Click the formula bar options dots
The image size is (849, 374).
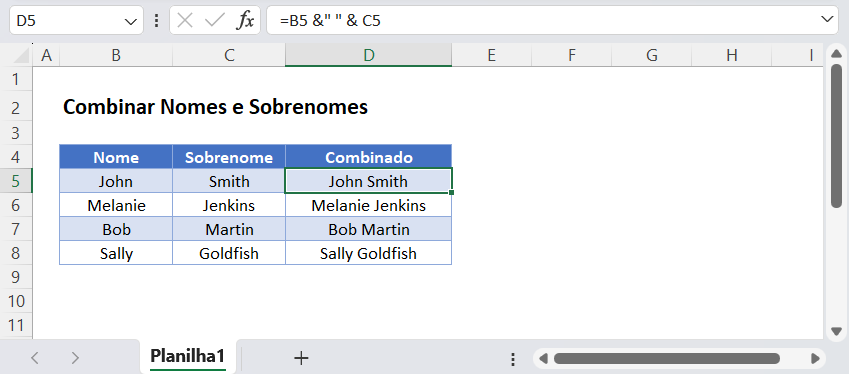coord(157,21)
